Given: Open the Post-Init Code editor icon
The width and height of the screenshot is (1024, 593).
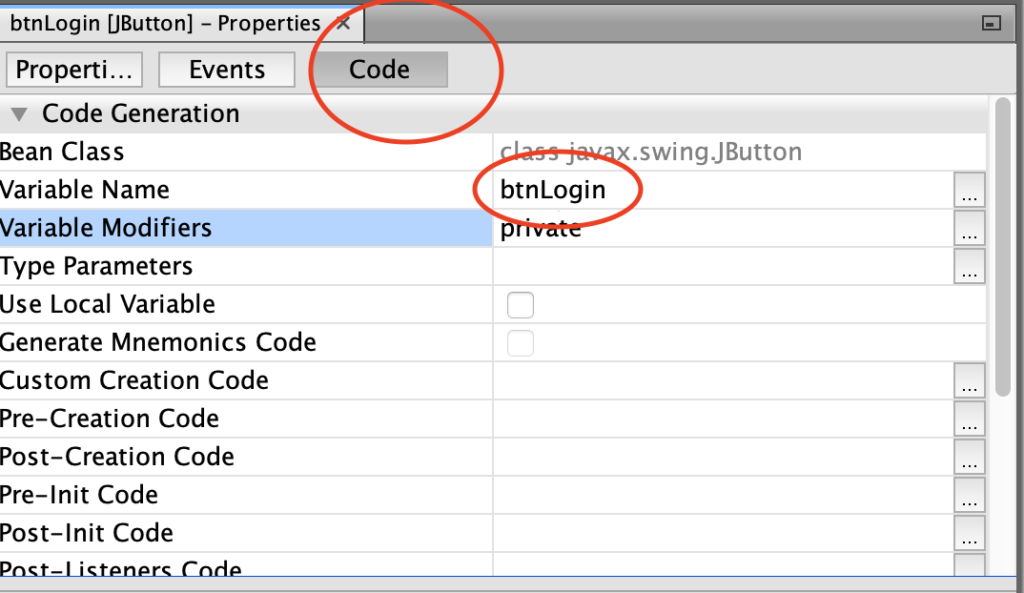Looking at the screenshot, I should (969, 533).
